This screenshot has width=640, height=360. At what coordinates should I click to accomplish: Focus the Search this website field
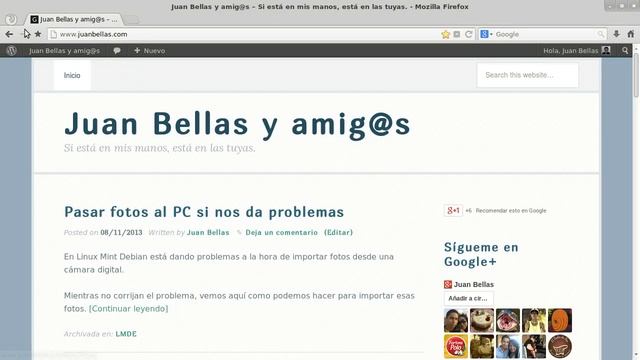(527, 75)
